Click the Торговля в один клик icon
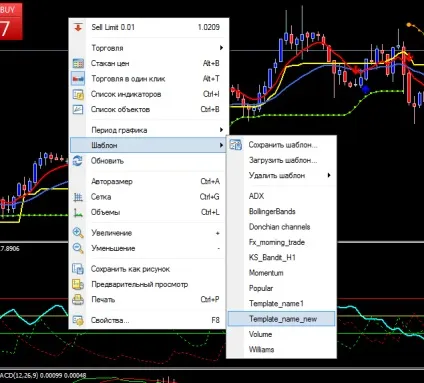 (78, 79)
